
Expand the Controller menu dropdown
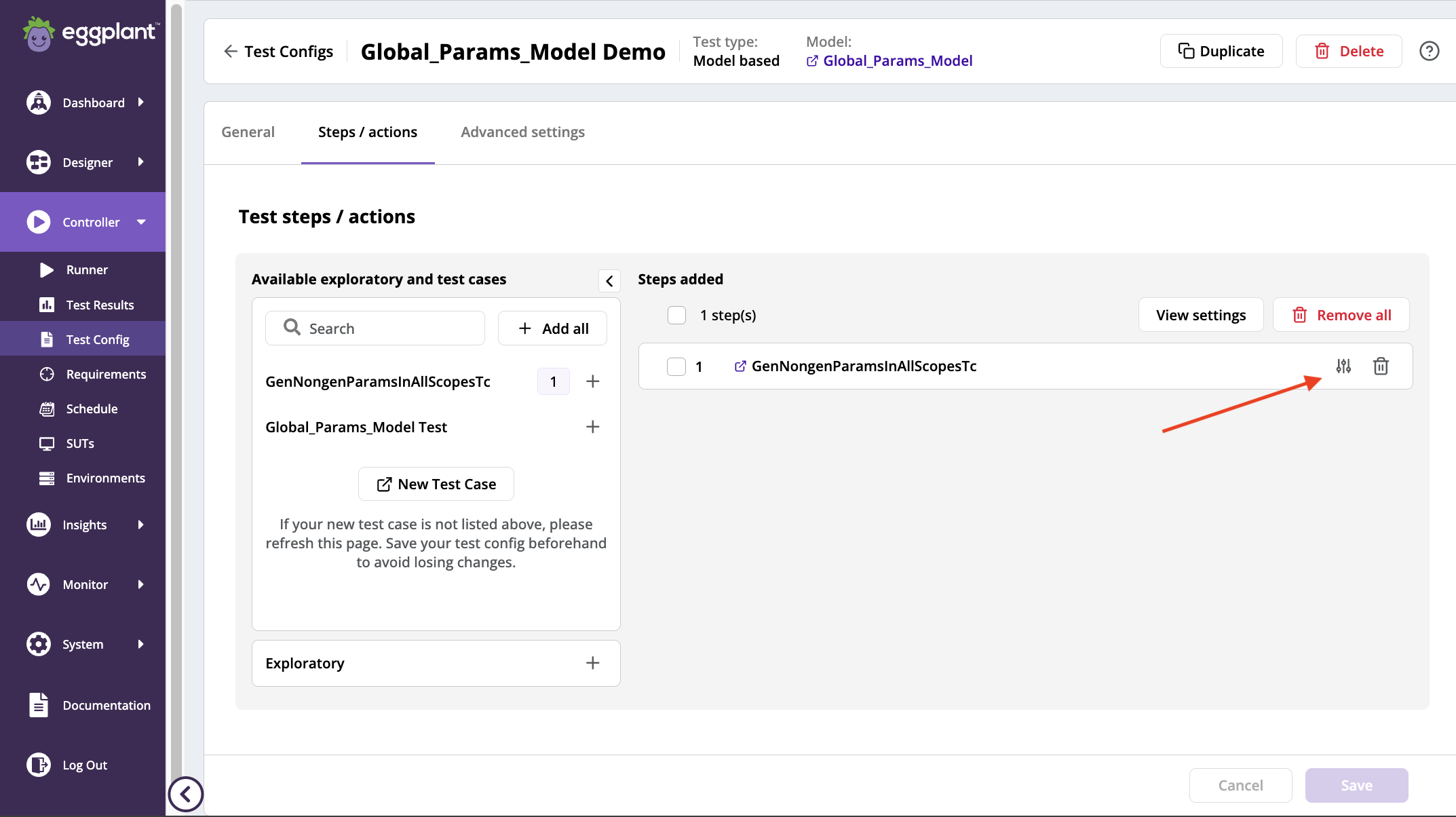tap(142, 222)
